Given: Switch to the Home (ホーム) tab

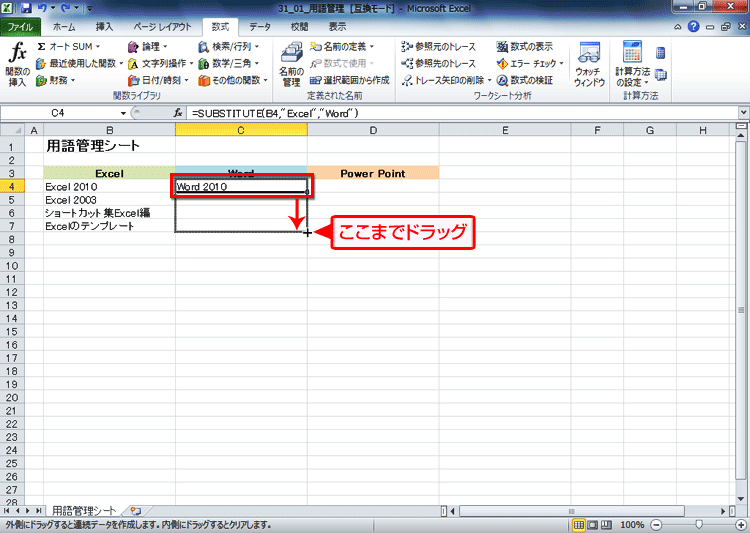Looking at the screenshot, I should 64,27.
